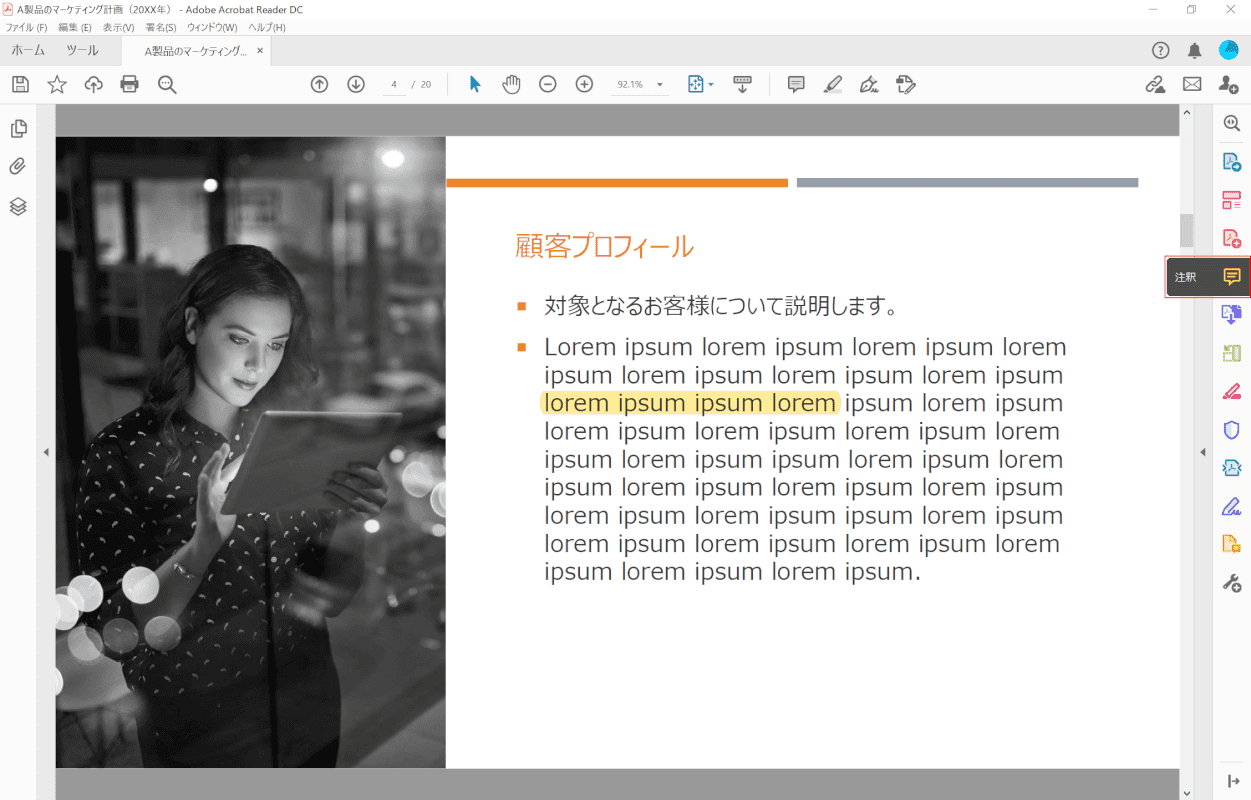Click the Save file icon
Screen dimensions: 1251x800
(x=20, y=84)
